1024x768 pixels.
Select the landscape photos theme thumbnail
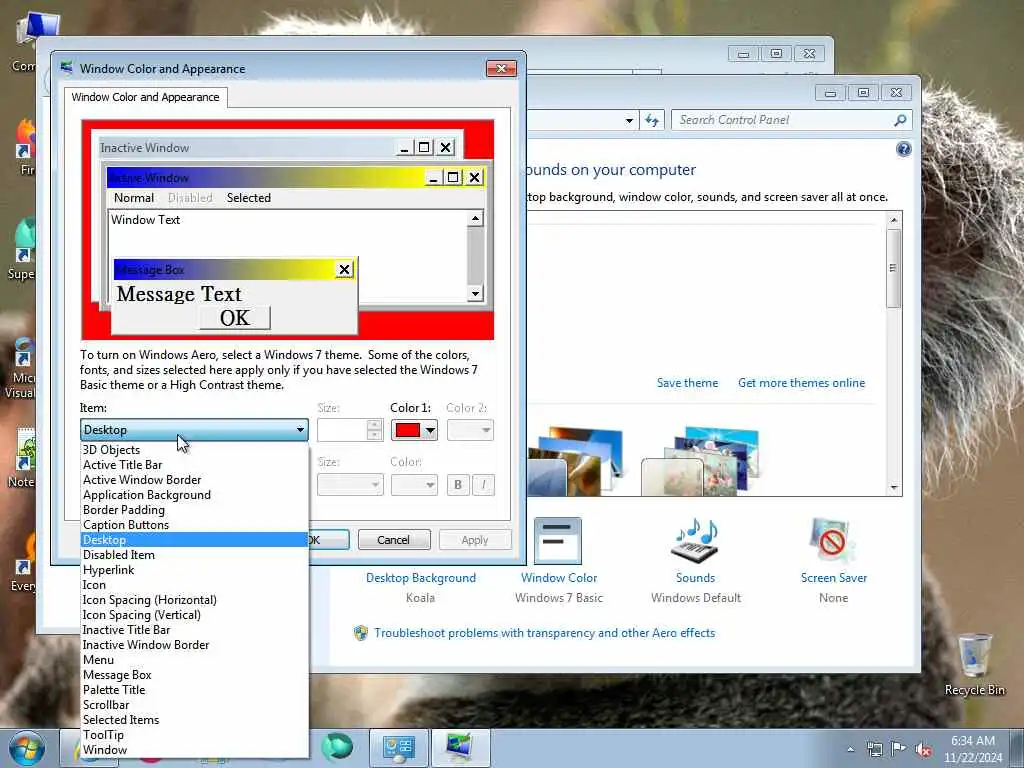click(575, 461)
